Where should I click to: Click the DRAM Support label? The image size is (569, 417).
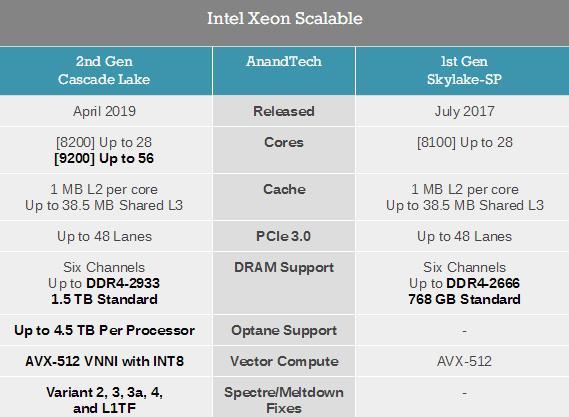[284, 267]
